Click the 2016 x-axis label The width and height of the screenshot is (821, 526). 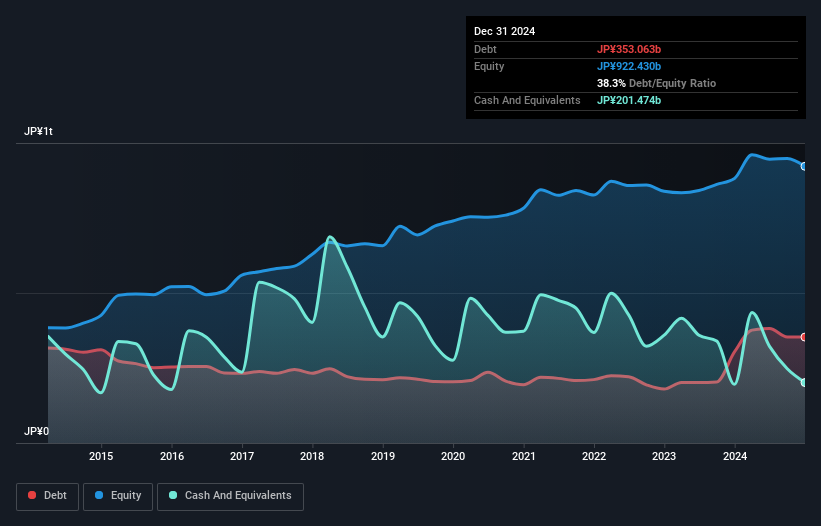pos(172,456)
